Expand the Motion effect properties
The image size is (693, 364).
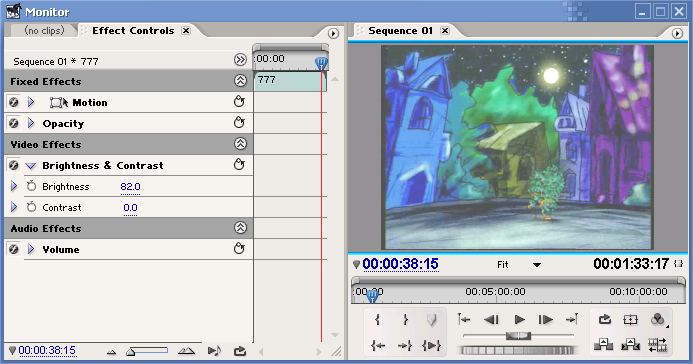tap(30, 102)
